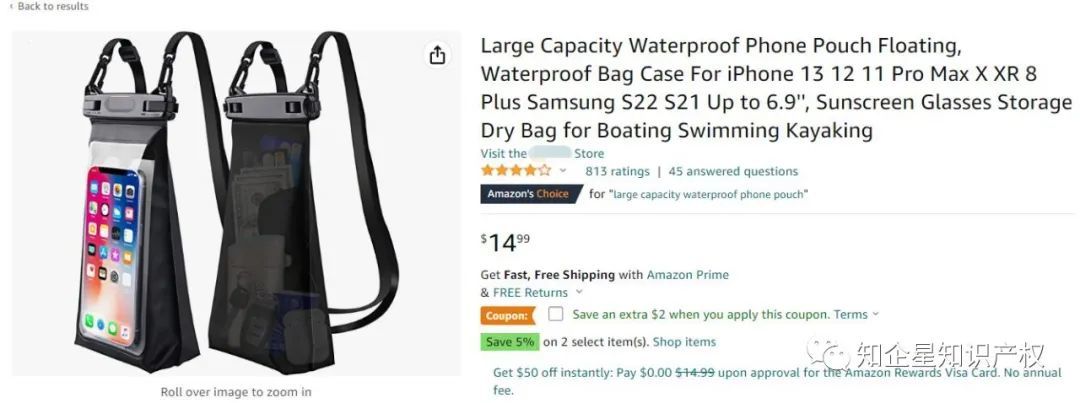Screen dimensions: 1080x403
Task: Click the share icon above product image
Action: 437,55
